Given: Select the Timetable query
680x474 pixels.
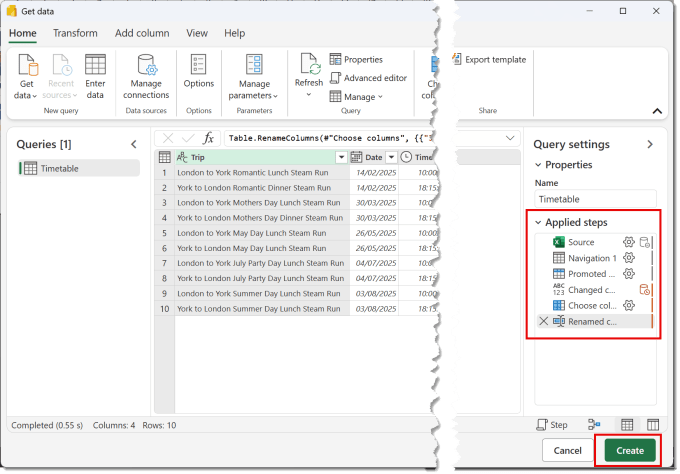Looking at the screenshot, I should (79, 168).
